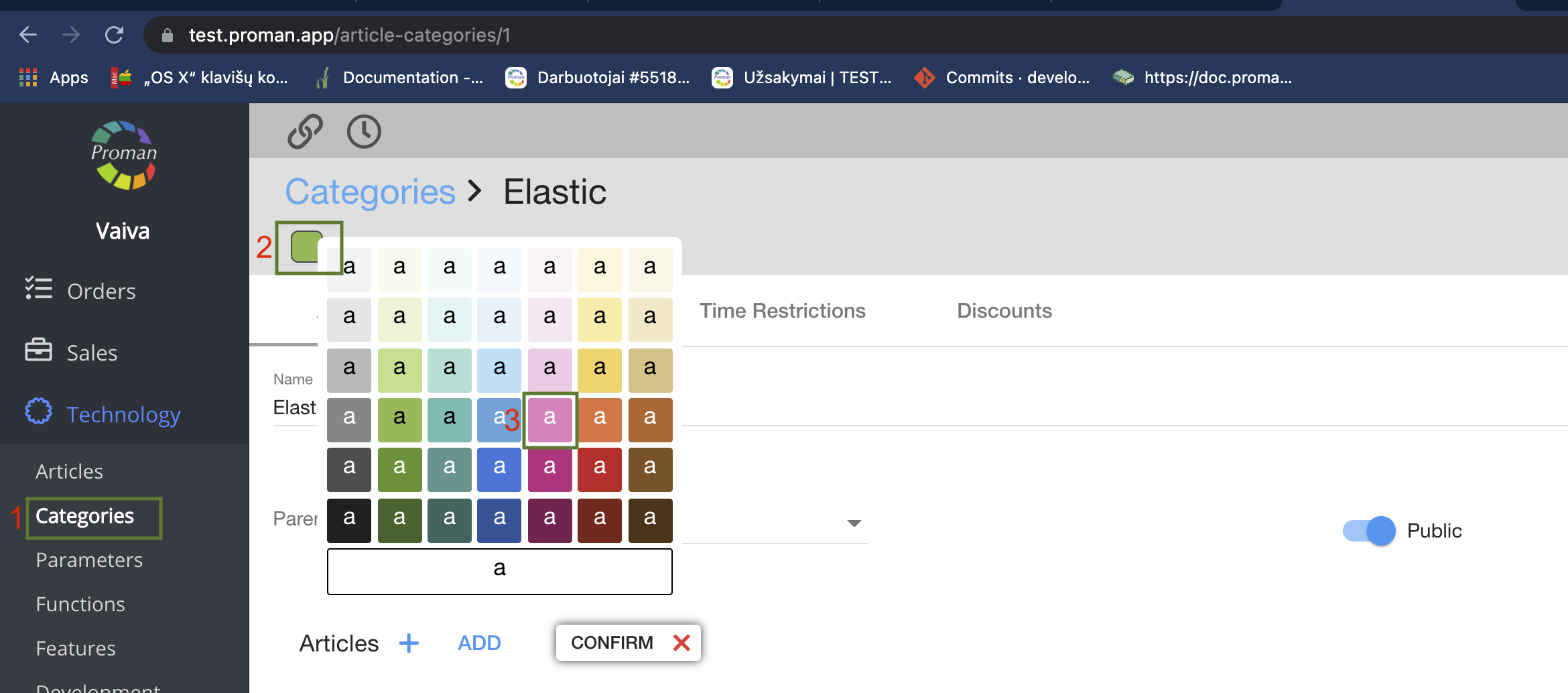Image resolution: width=1568 pixels, height=693 pixels.
Task: Open the Apps grid in bookmarks bar
Action: click(28, 78)
